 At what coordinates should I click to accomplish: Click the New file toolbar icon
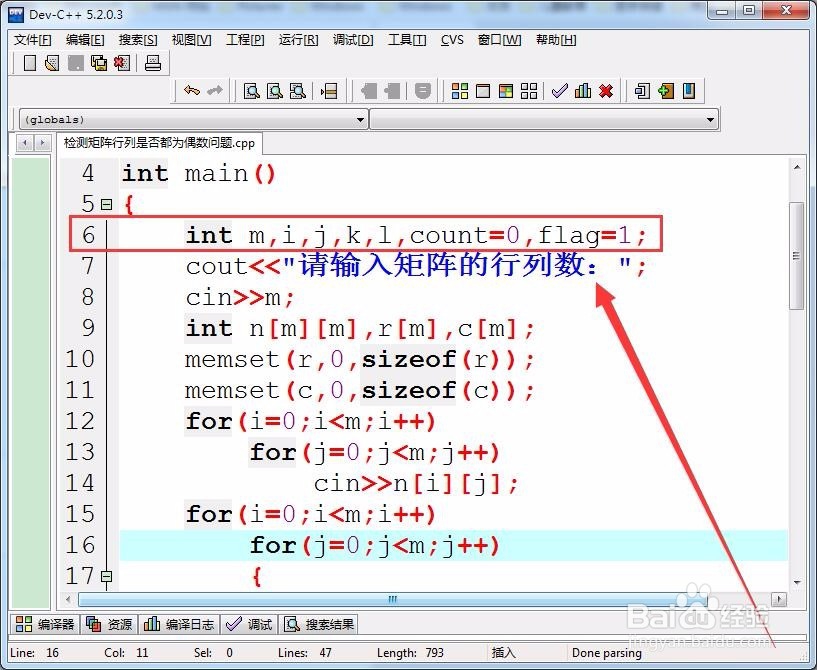[x=30, y=63]
